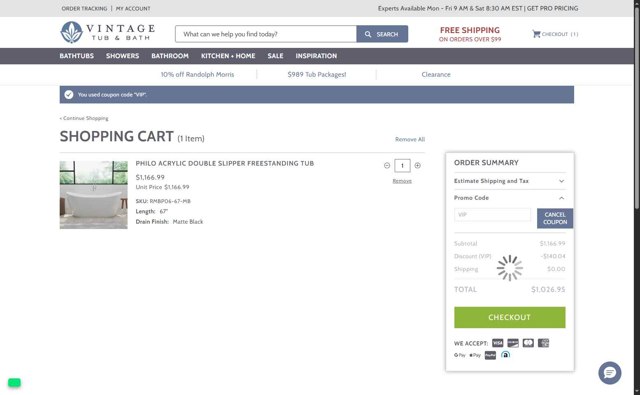Open the live chat bubble icon
The width and height of the screenshot is (640, 395).
click(610, 373)
